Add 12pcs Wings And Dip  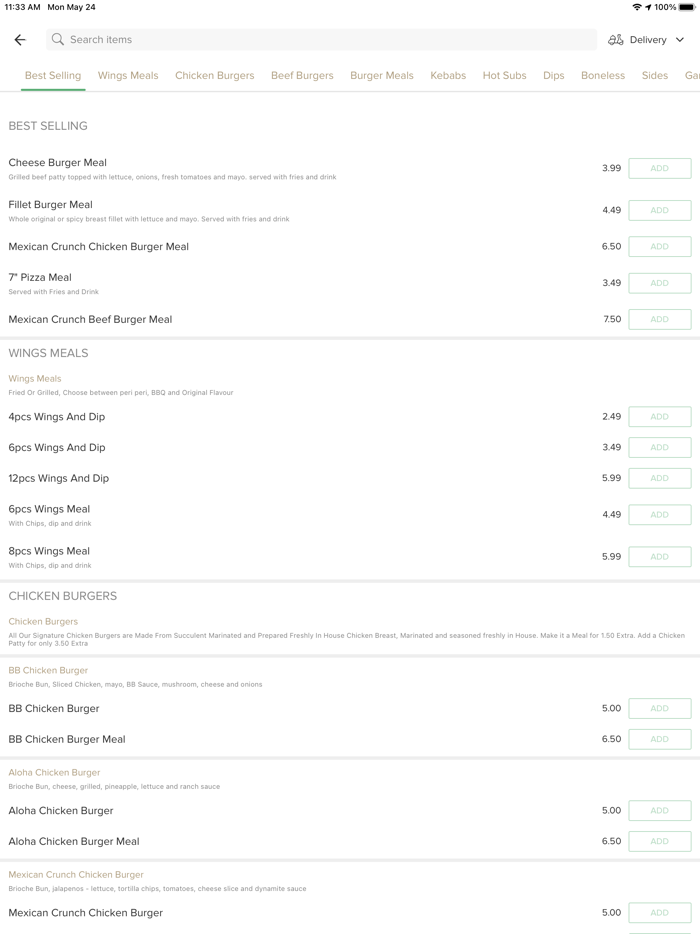point(659,479)
